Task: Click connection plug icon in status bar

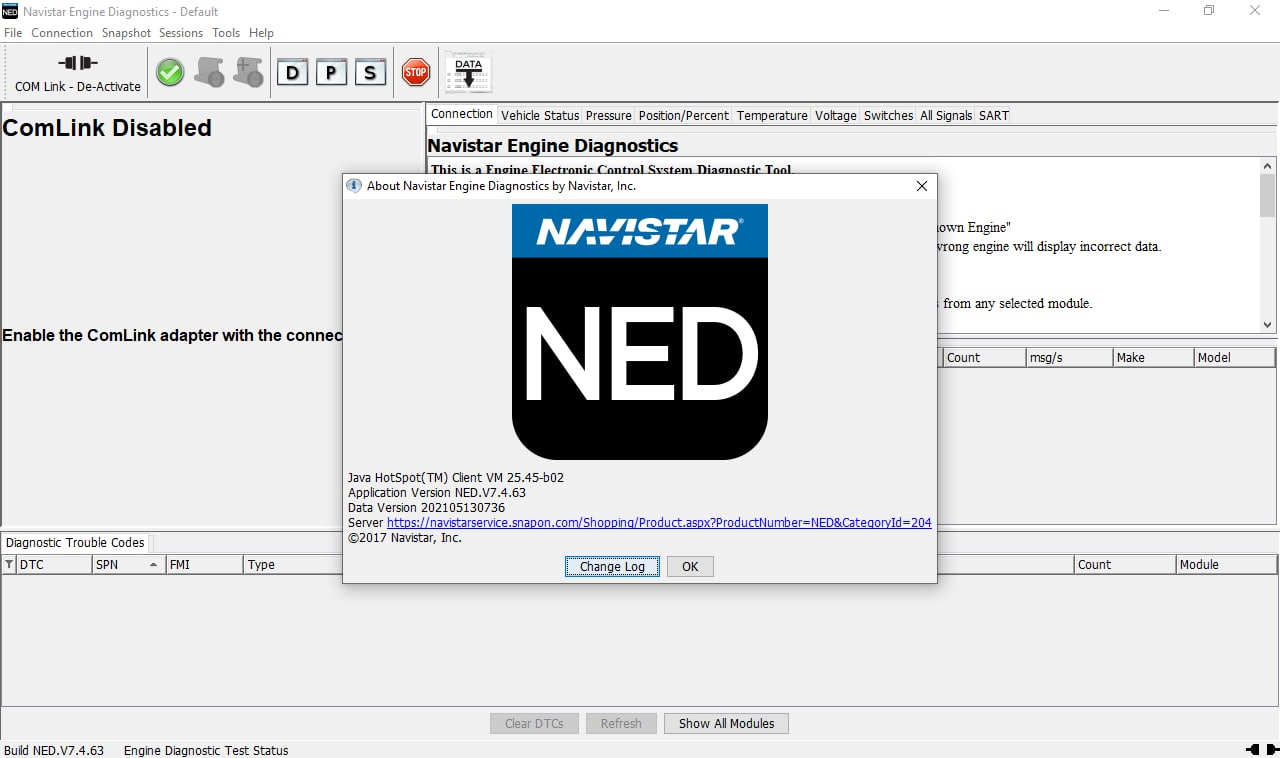Action: (1254, 749)
